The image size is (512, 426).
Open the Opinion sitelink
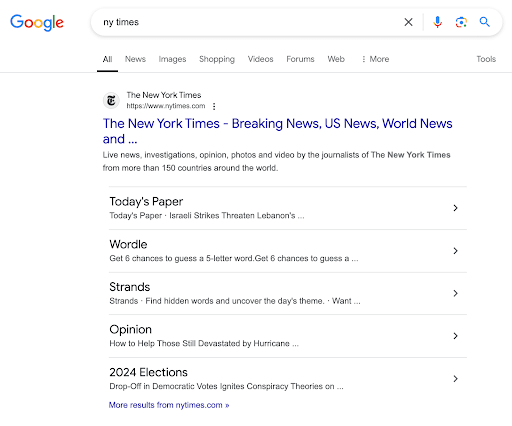click(x=130, y=330)
